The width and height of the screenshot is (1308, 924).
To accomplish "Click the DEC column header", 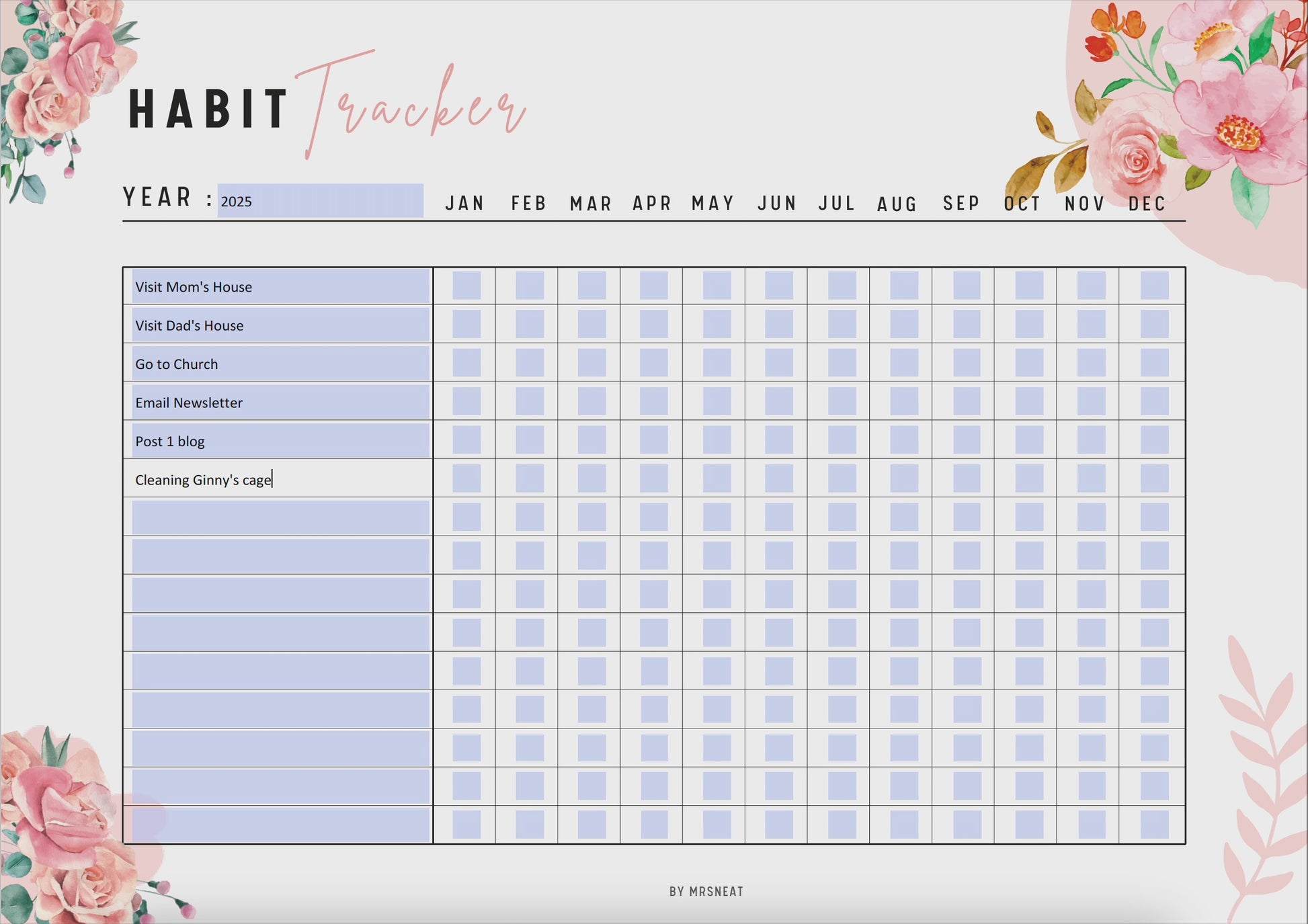I will click(x=1147, y=202).
